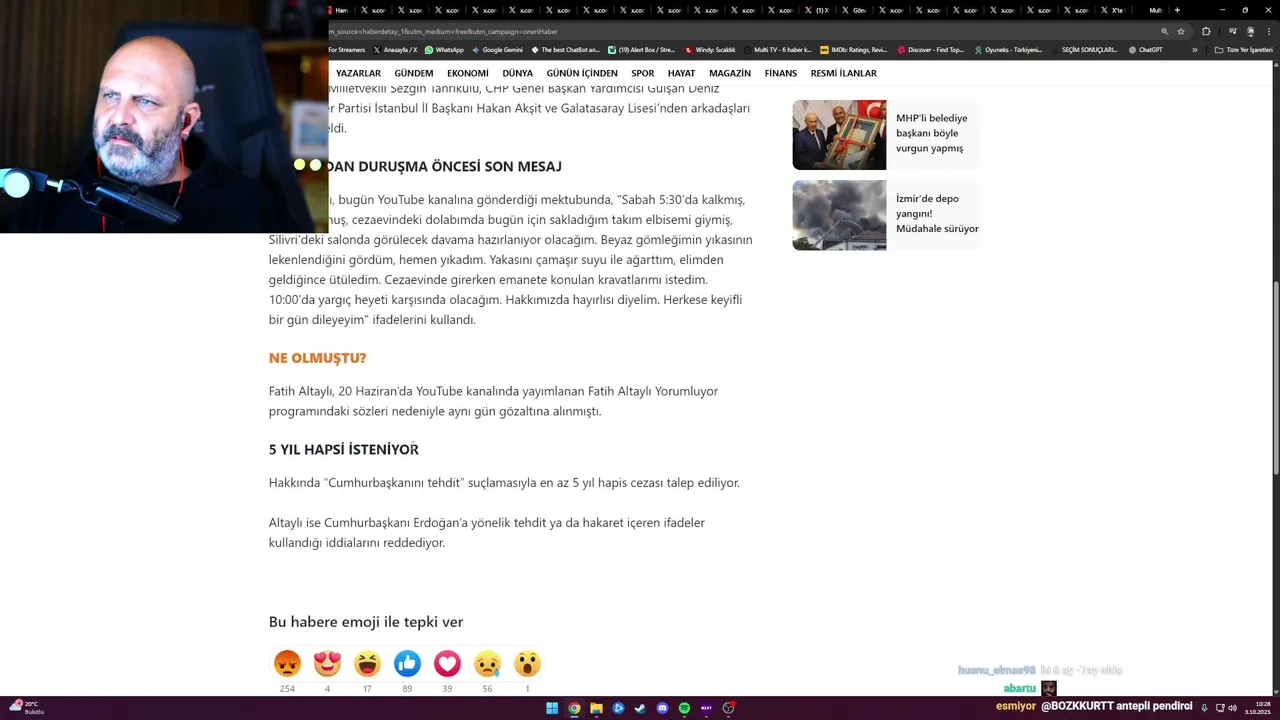1280x720 pixels.
Task: Open OBS Studio from the taskbar
Action: 728,708
